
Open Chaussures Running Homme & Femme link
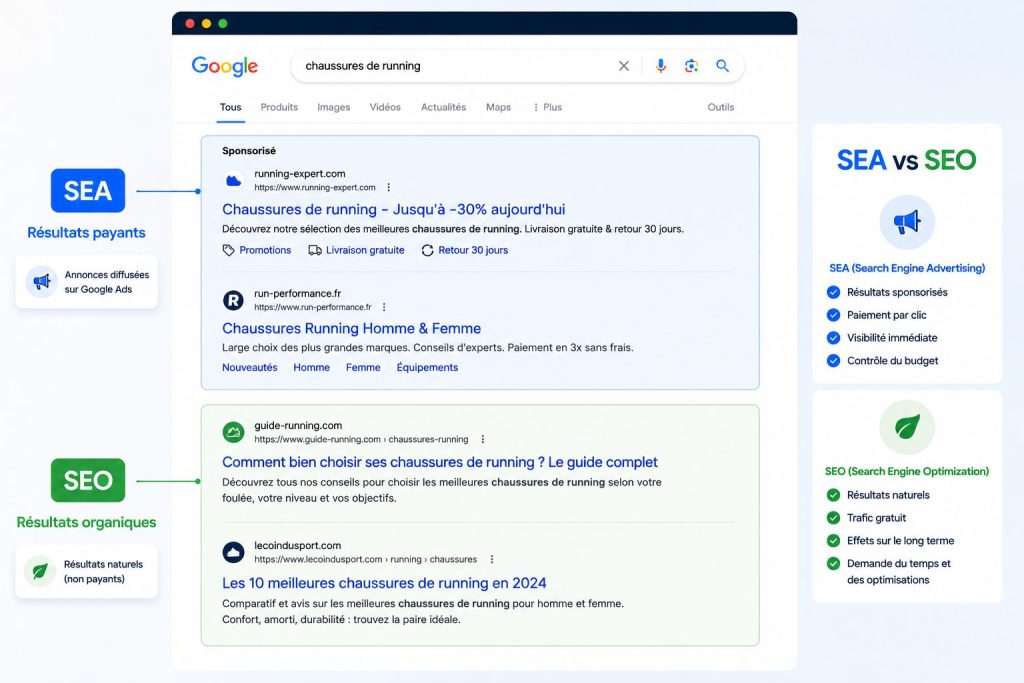click(x=351, y=328)
